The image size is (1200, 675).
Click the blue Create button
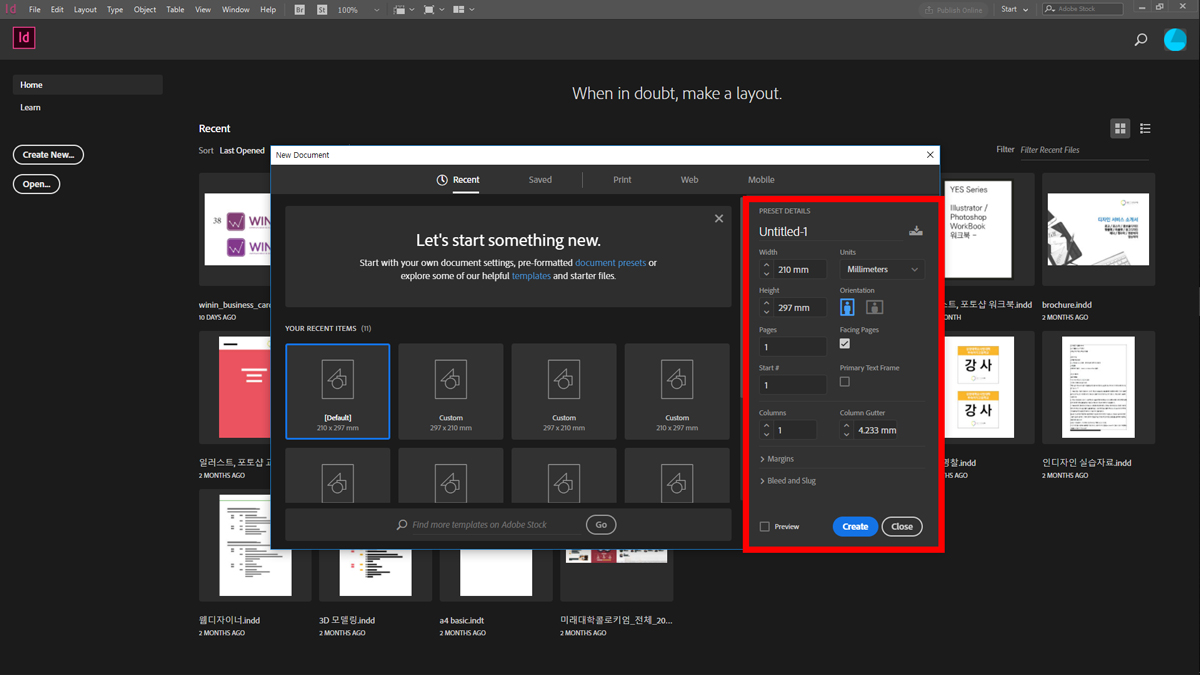(x=855, y=527)
